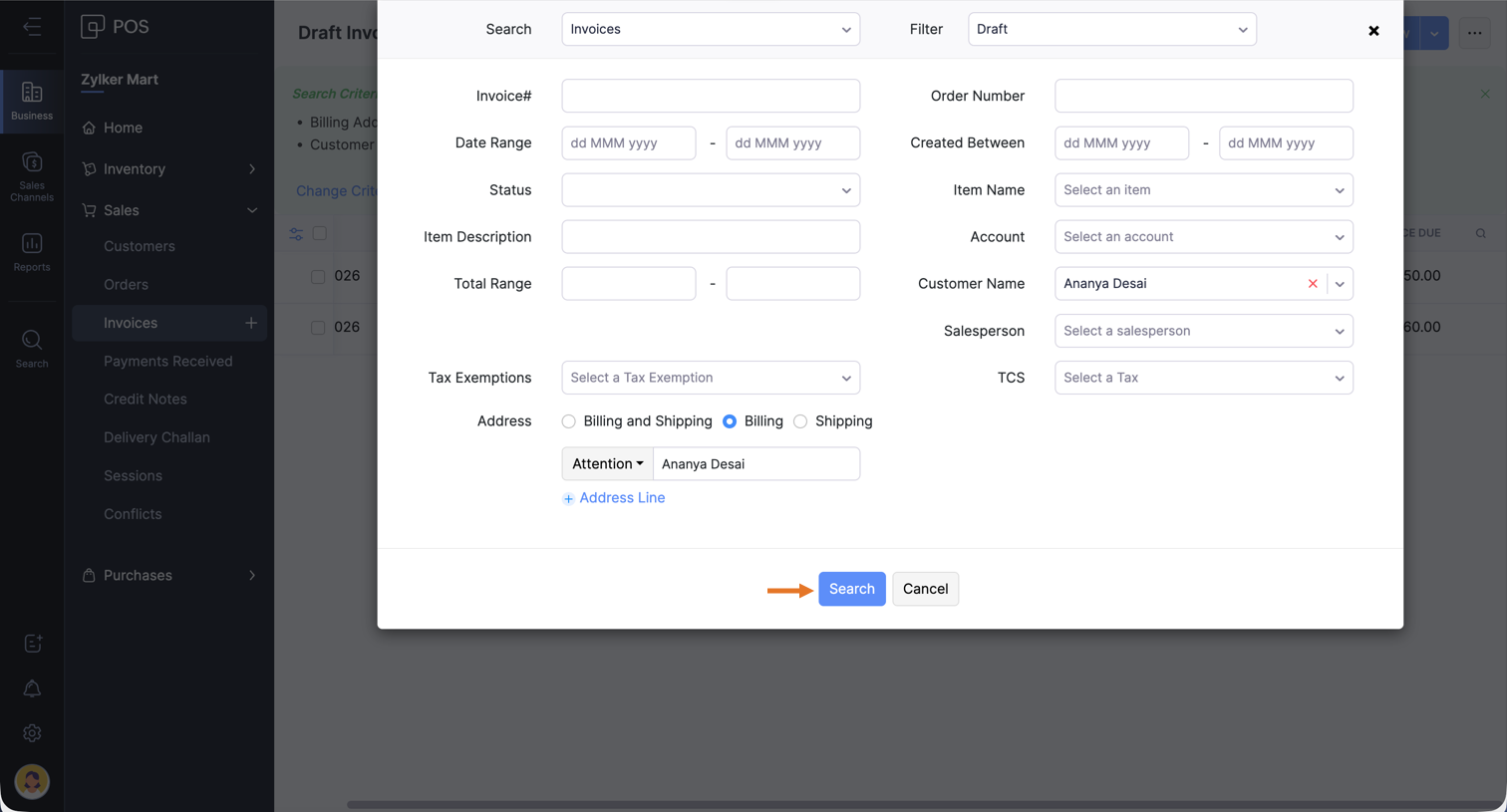Screen dimensions: 1507x812
Task: Open the Status dropdown
Action: pyautogui.click(x=711, y=190)
